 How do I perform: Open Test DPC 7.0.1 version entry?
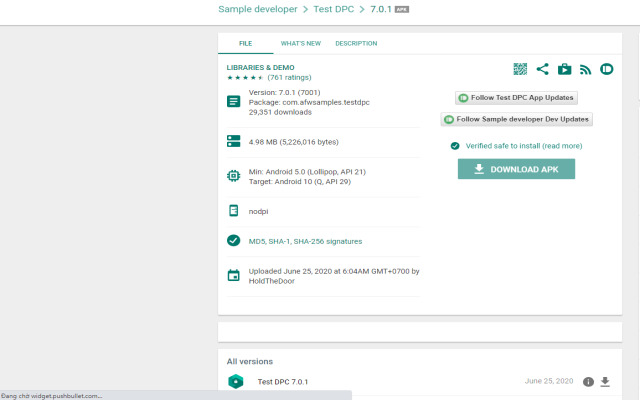coord(283,382)
